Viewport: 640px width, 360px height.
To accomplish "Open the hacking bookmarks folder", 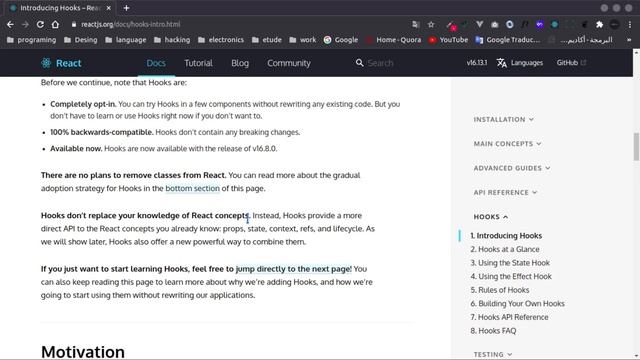I will (172, 40).
